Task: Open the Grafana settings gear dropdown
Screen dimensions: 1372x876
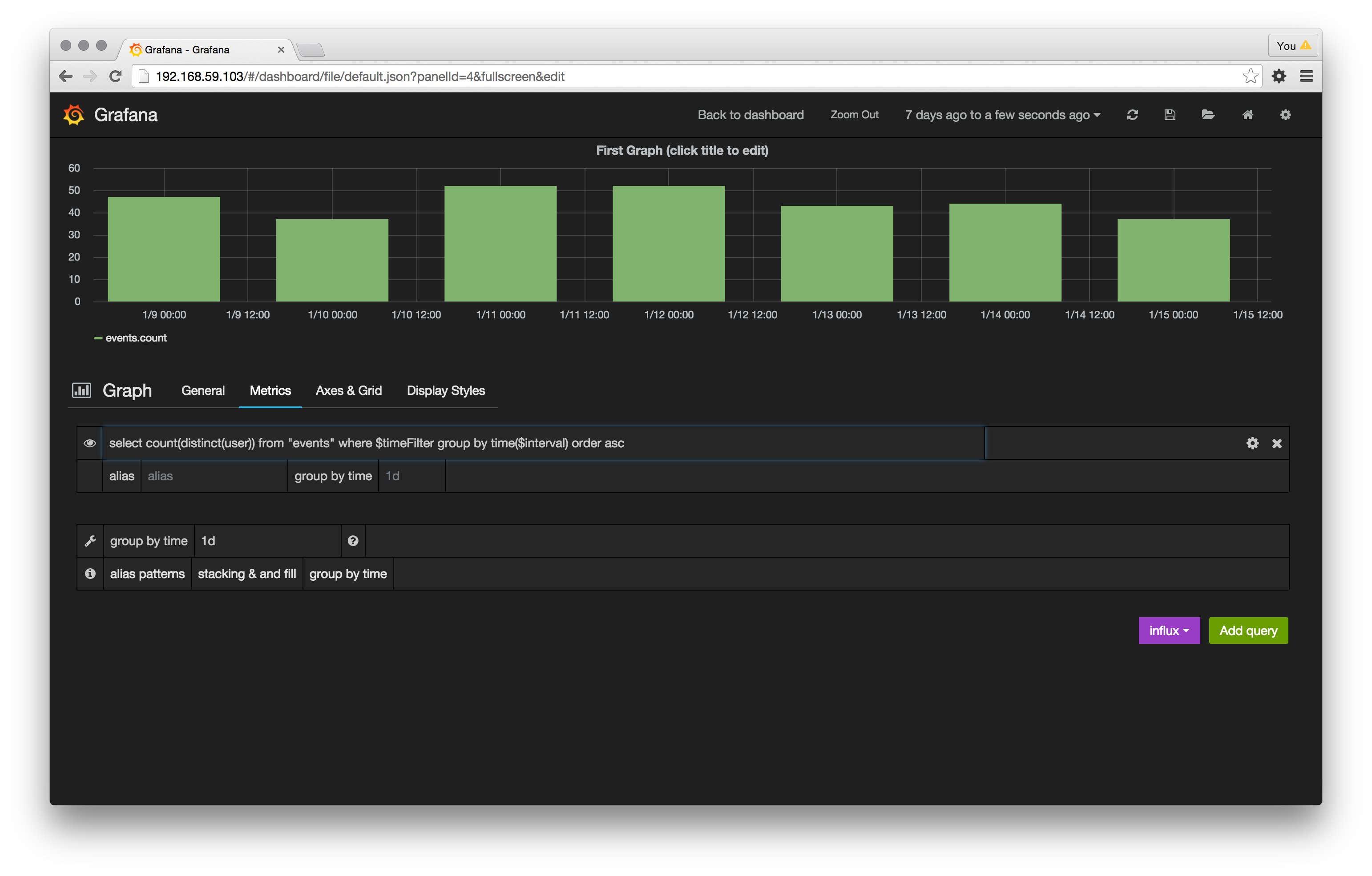Action: (x=1285, y=114)
